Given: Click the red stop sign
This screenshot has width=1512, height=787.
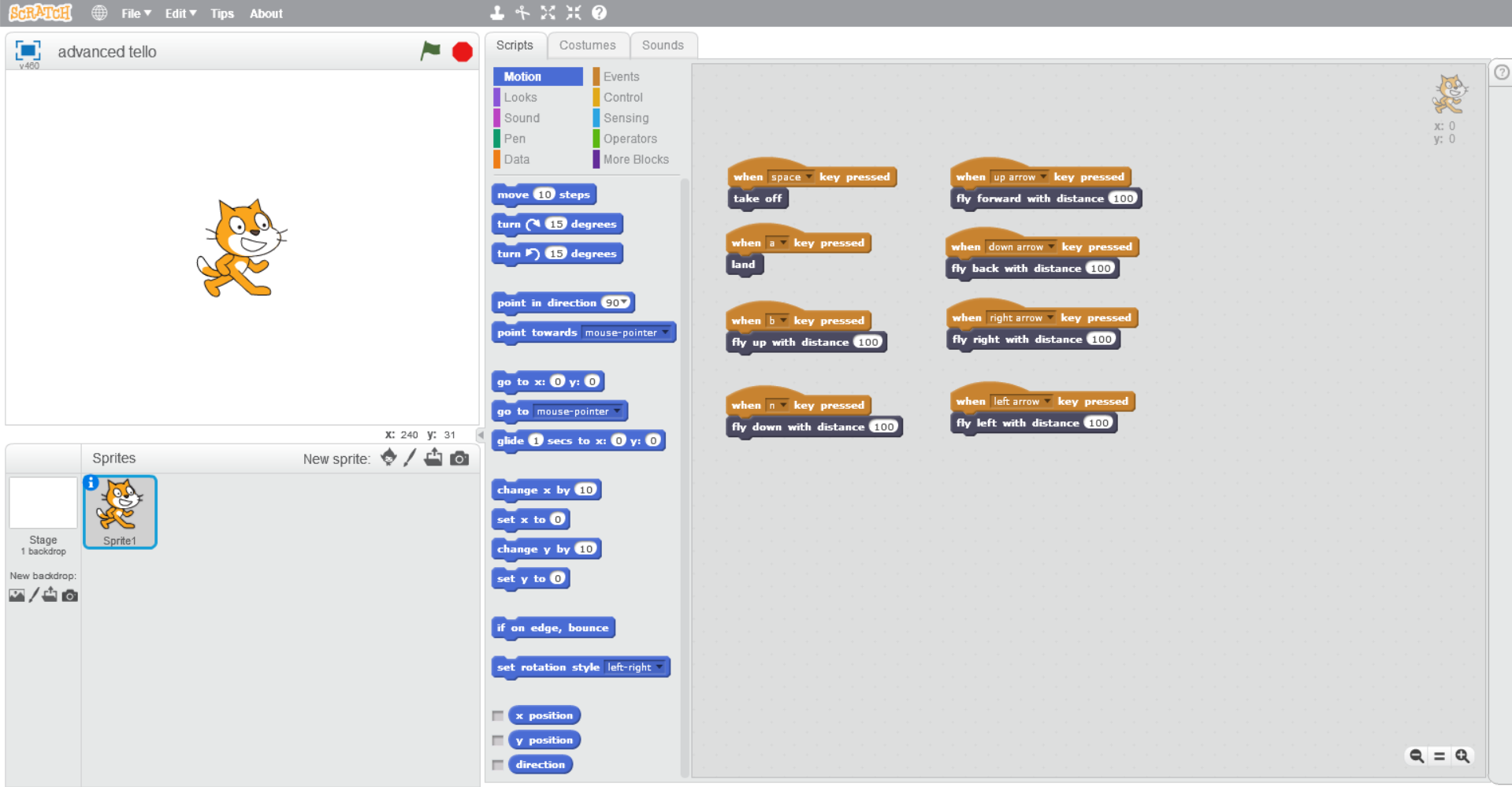Looking at the screenshot, I should click(x=463, y=52).
